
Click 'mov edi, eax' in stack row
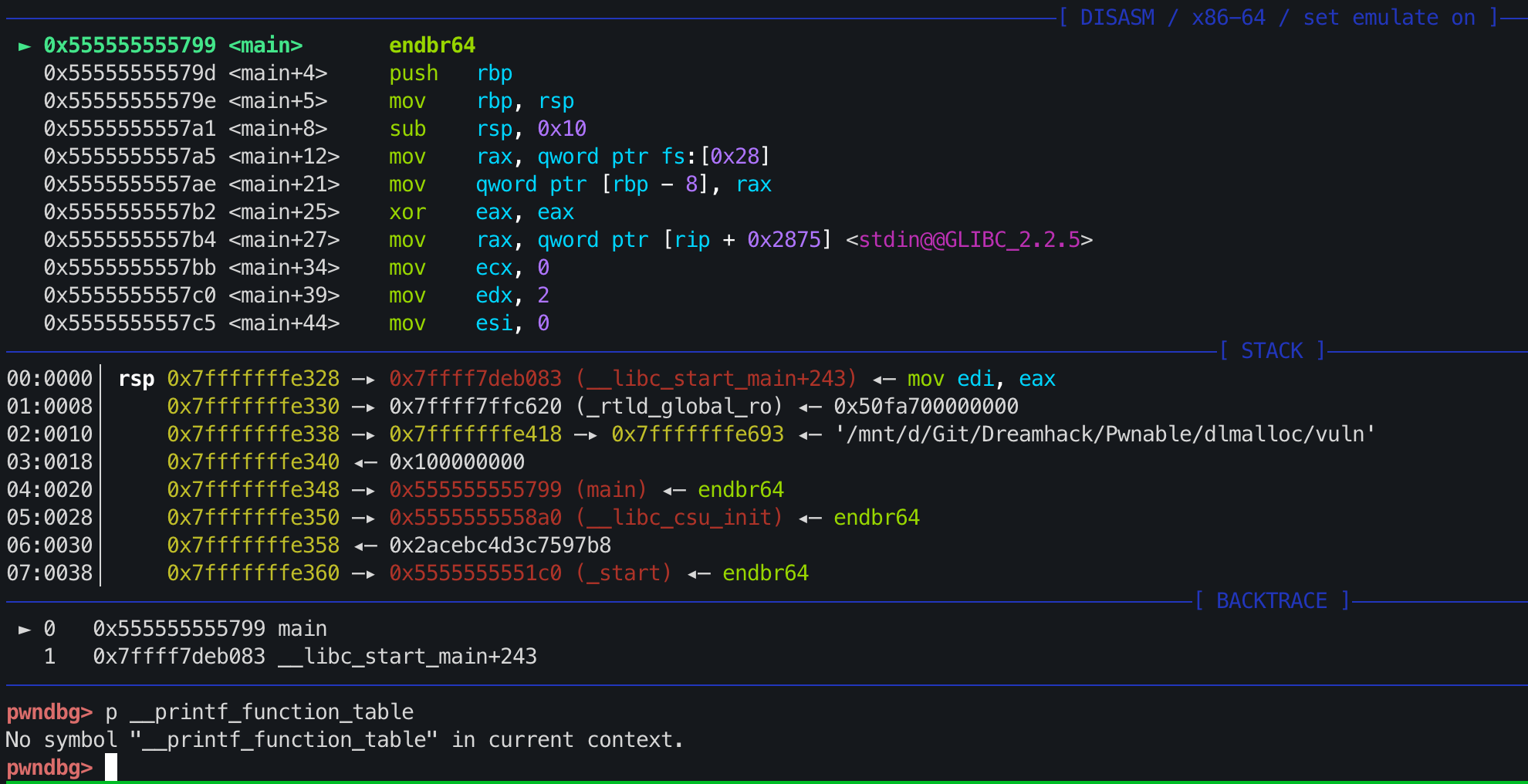982,379
